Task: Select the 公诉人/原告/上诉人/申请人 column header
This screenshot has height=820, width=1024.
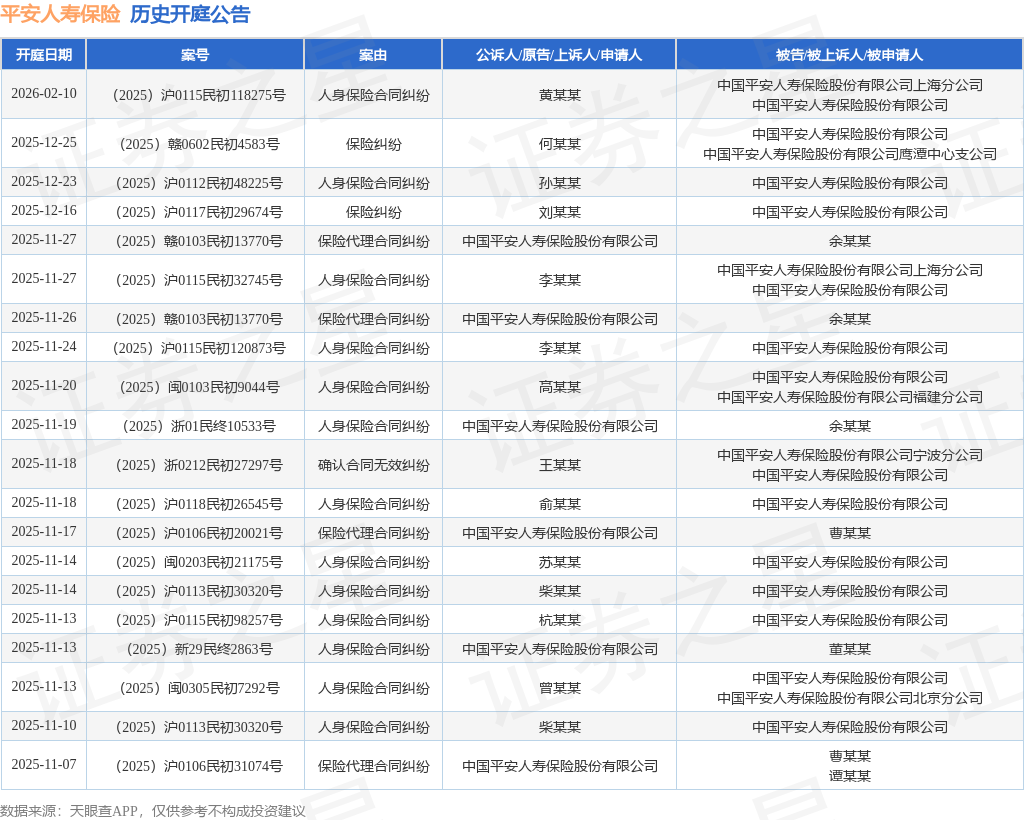Action: click(559, 55)
